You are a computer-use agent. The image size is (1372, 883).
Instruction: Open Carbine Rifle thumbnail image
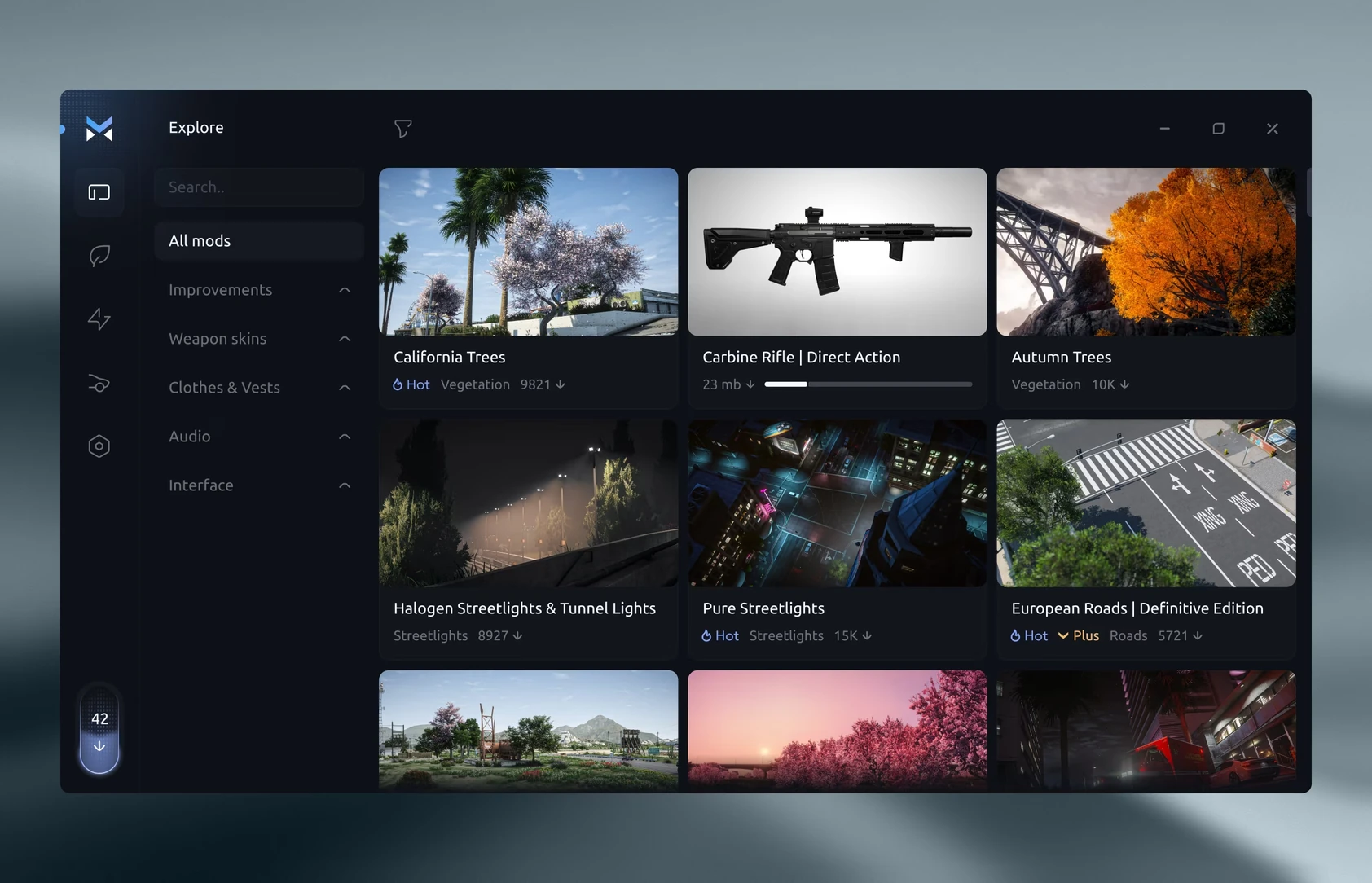click(837, 252)
